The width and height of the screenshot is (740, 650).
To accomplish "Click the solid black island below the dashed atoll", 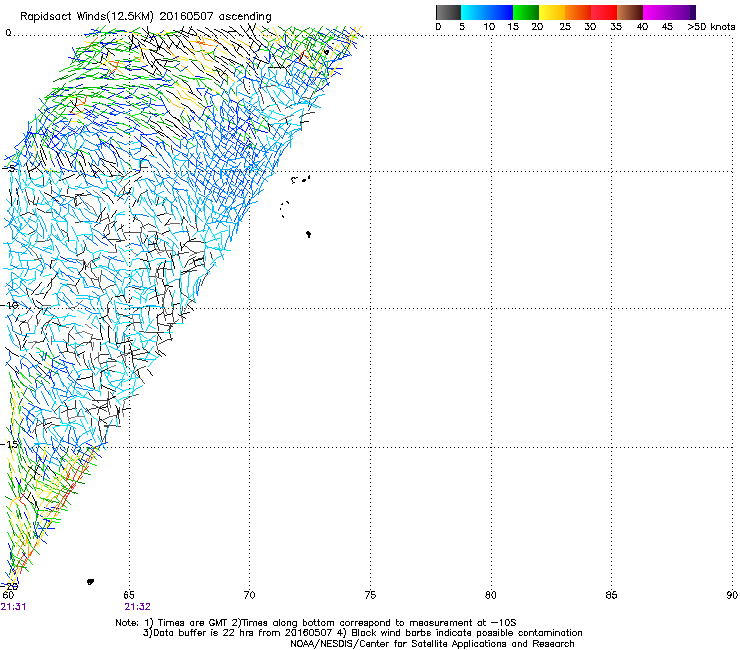I will coord(308,234).
